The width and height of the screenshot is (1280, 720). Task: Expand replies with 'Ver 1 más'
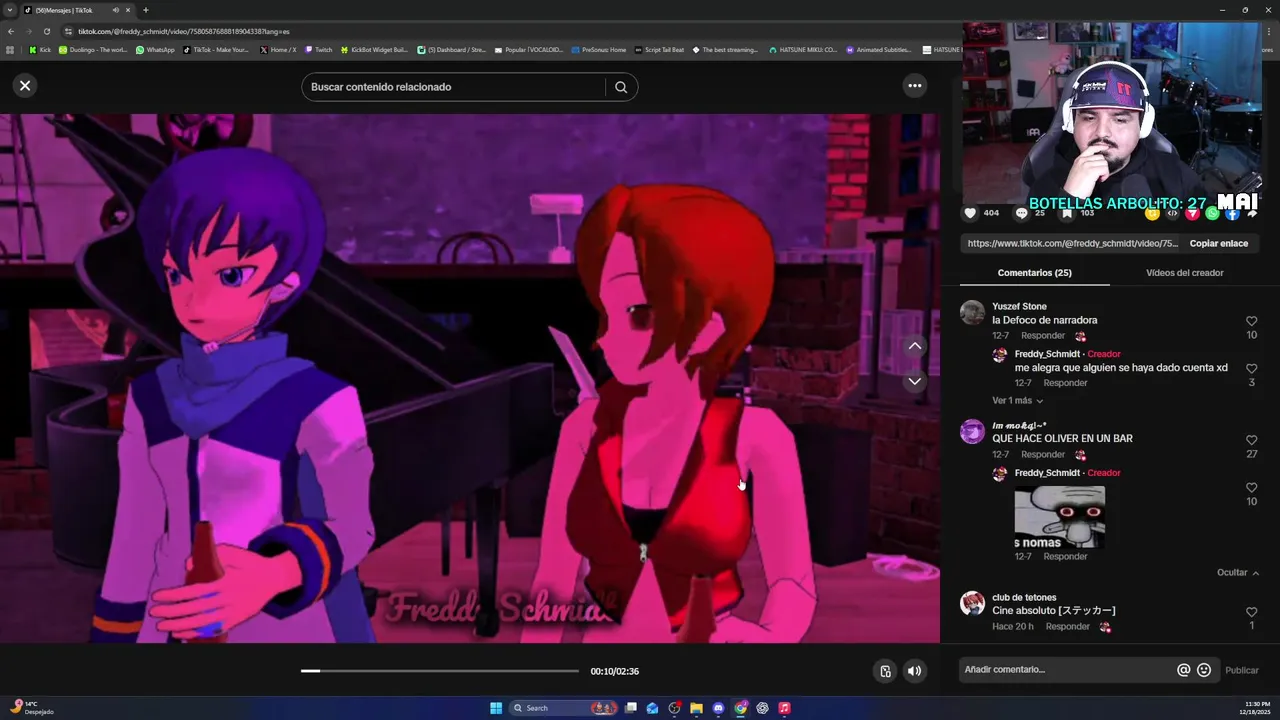tap(1017, 401)
